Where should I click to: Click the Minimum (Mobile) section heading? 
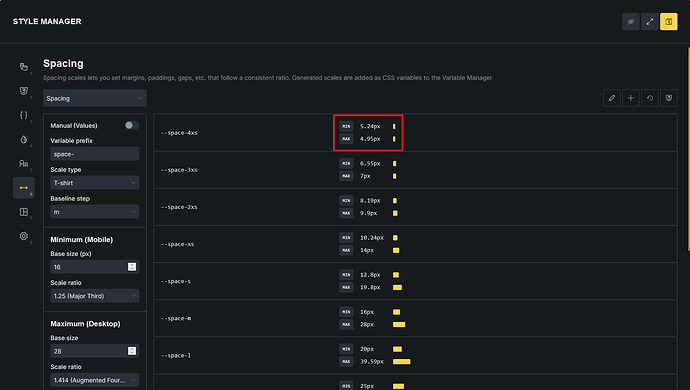81,240
